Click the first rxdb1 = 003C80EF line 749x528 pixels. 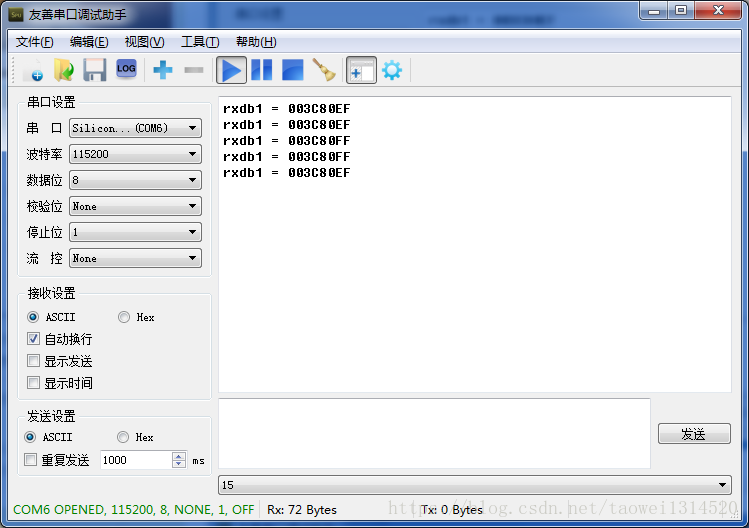pos(287,108)
